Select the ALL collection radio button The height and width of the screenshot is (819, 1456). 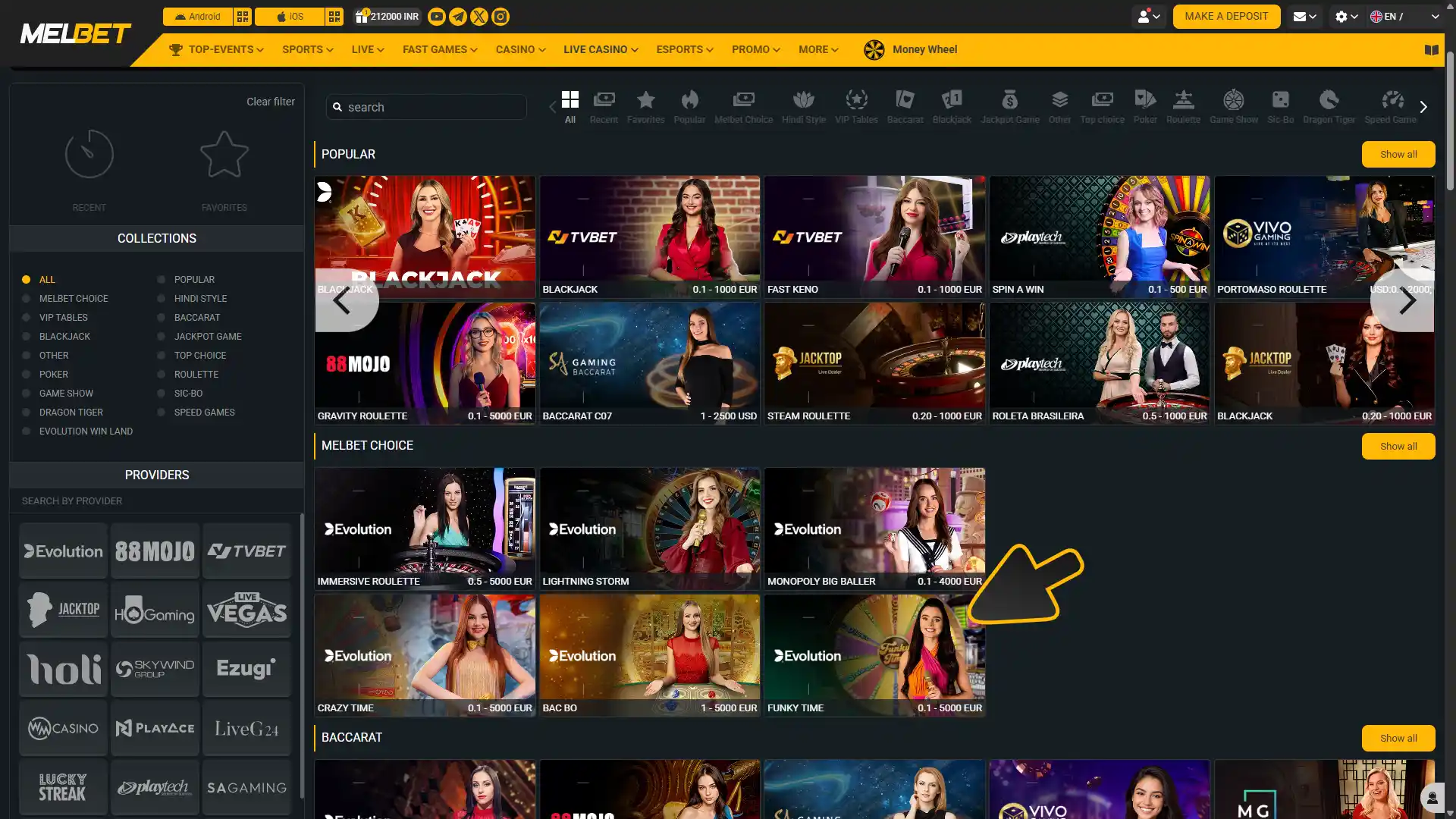click(27, 280)
